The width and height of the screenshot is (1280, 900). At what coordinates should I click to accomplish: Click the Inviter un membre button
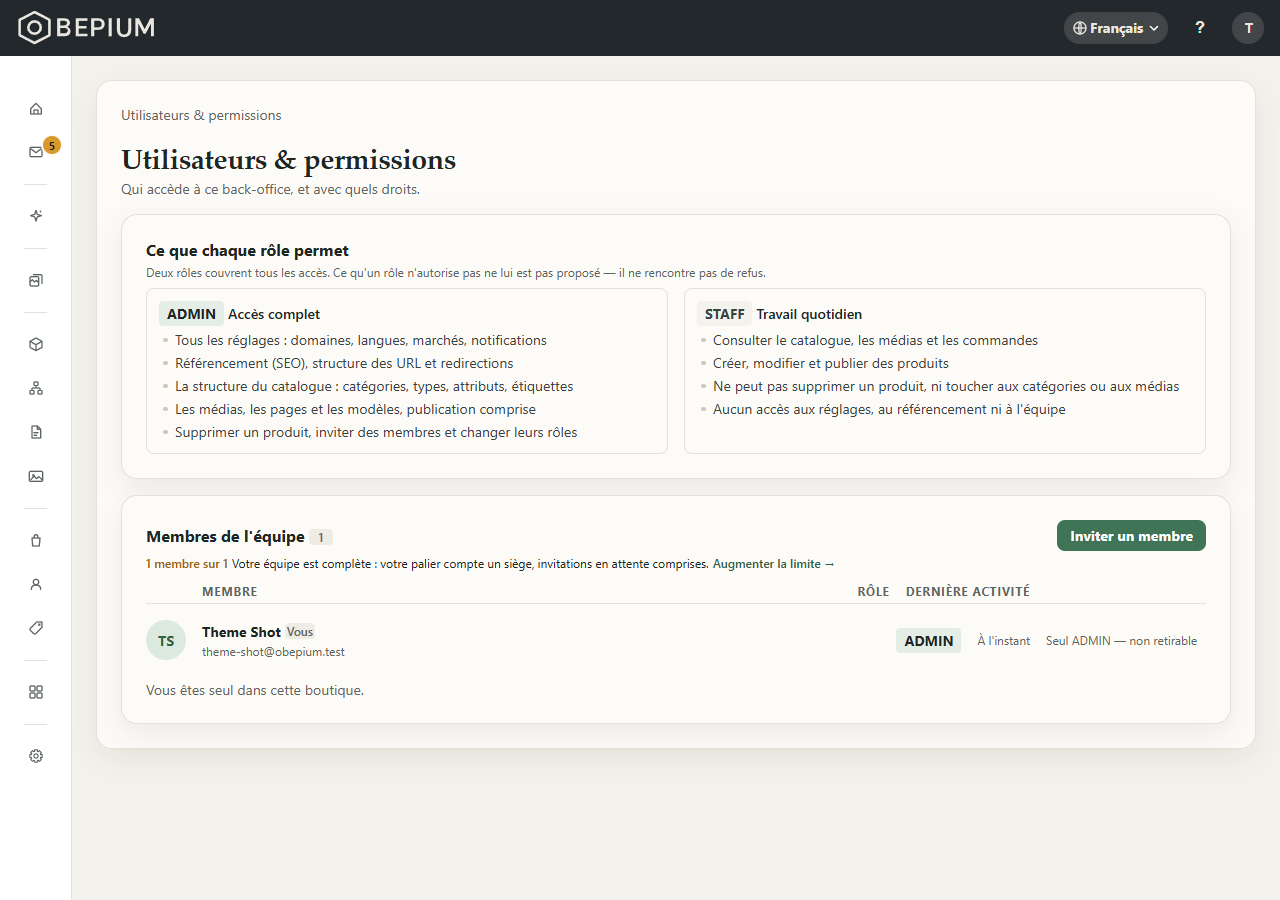pyautogui.click(x=1131, y=536)
